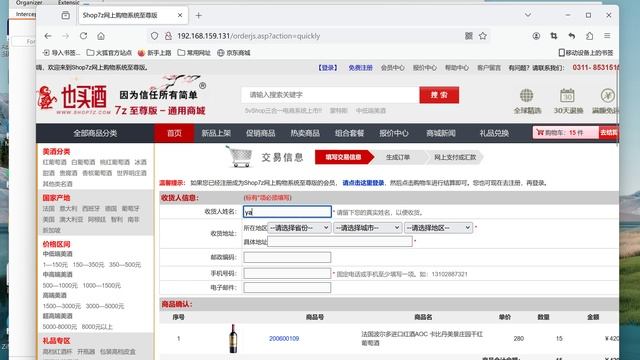The width and height of the screenshot is (640, 360).
Task: Open the 火狐官方站点 bookmarks folder
Action: point(109,53)
